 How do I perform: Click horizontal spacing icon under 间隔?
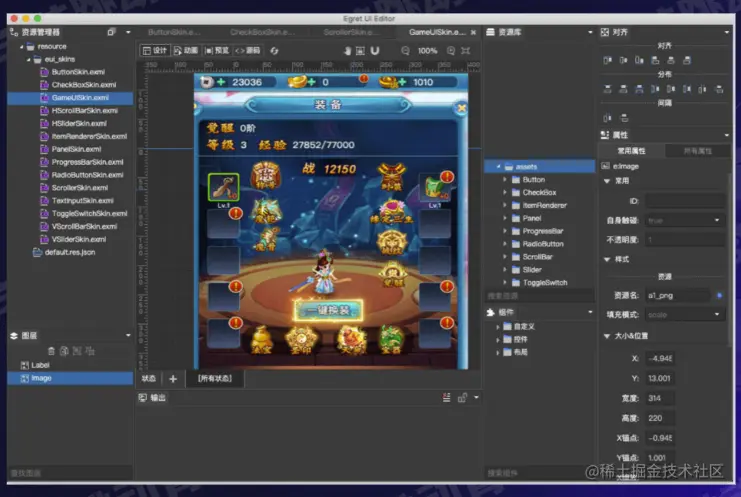(608, 118)
